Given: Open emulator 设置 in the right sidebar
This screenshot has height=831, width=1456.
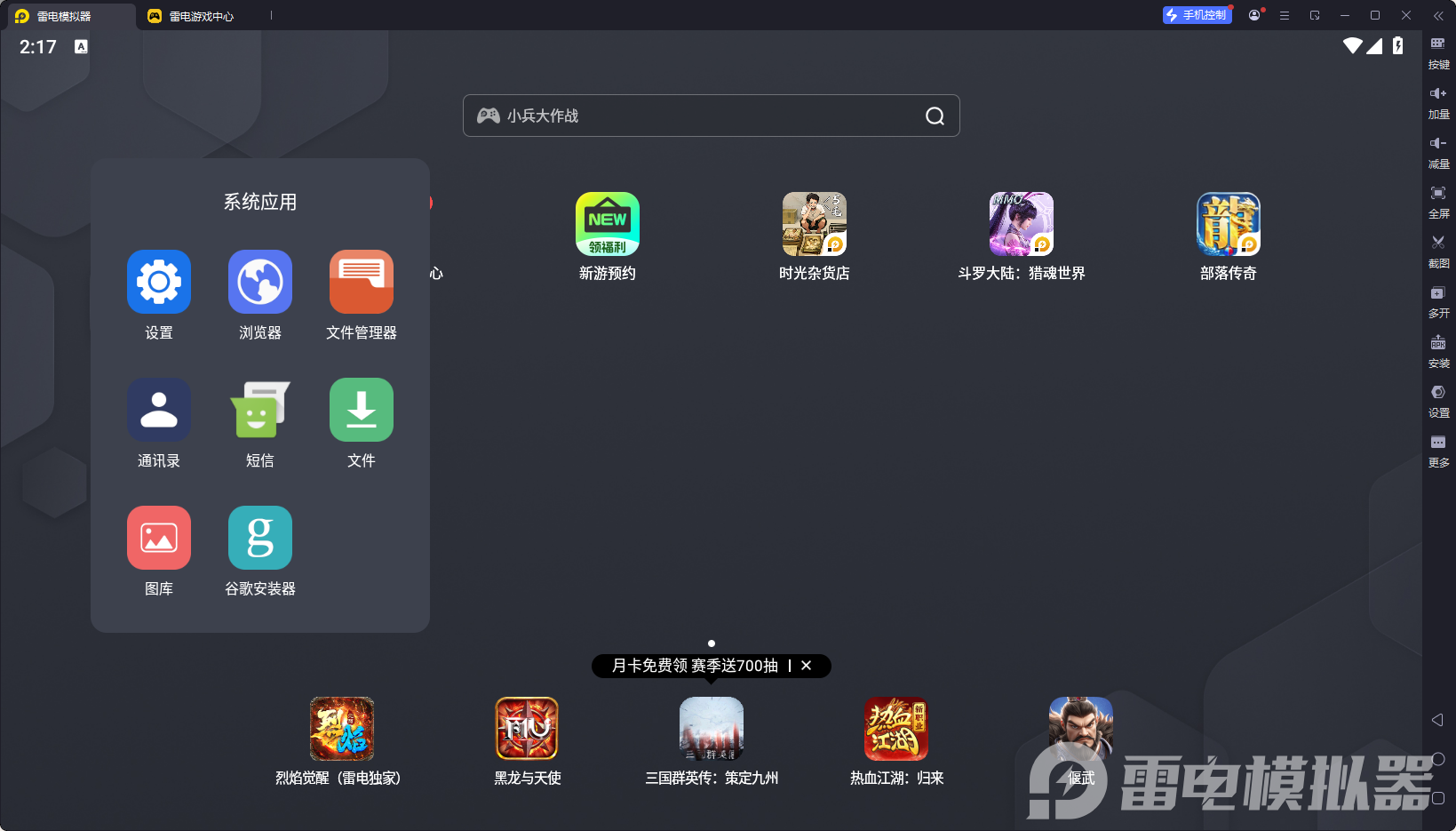Looking at the screenshot, I should [1438, 402].
